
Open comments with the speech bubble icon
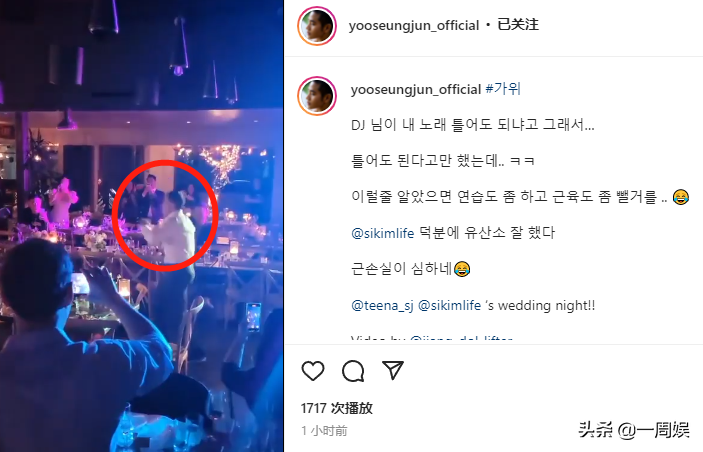[x=353, y=371]
